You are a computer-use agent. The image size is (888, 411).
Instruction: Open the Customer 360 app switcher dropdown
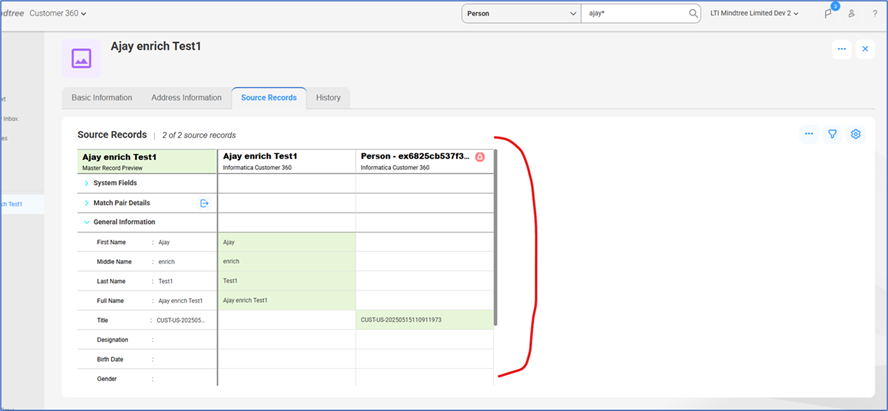(56, 13)
